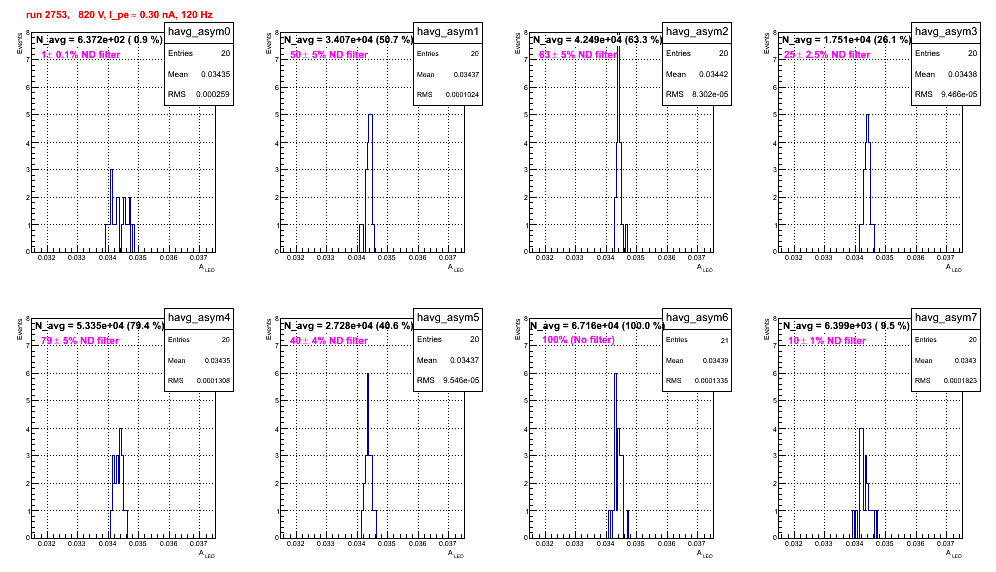Viewport: 996px width, 572px height.
Task: Click the N_avg = 6.716e+04 label
Action: point(597,325)
